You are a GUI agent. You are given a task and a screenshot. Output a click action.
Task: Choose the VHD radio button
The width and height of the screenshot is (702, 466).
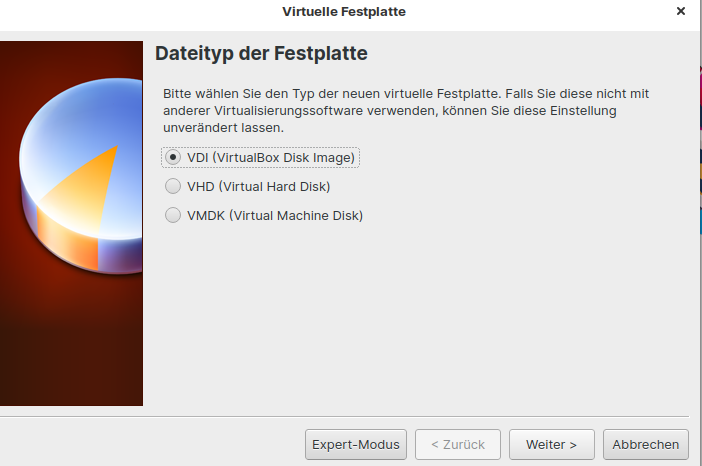click(173, 186)
